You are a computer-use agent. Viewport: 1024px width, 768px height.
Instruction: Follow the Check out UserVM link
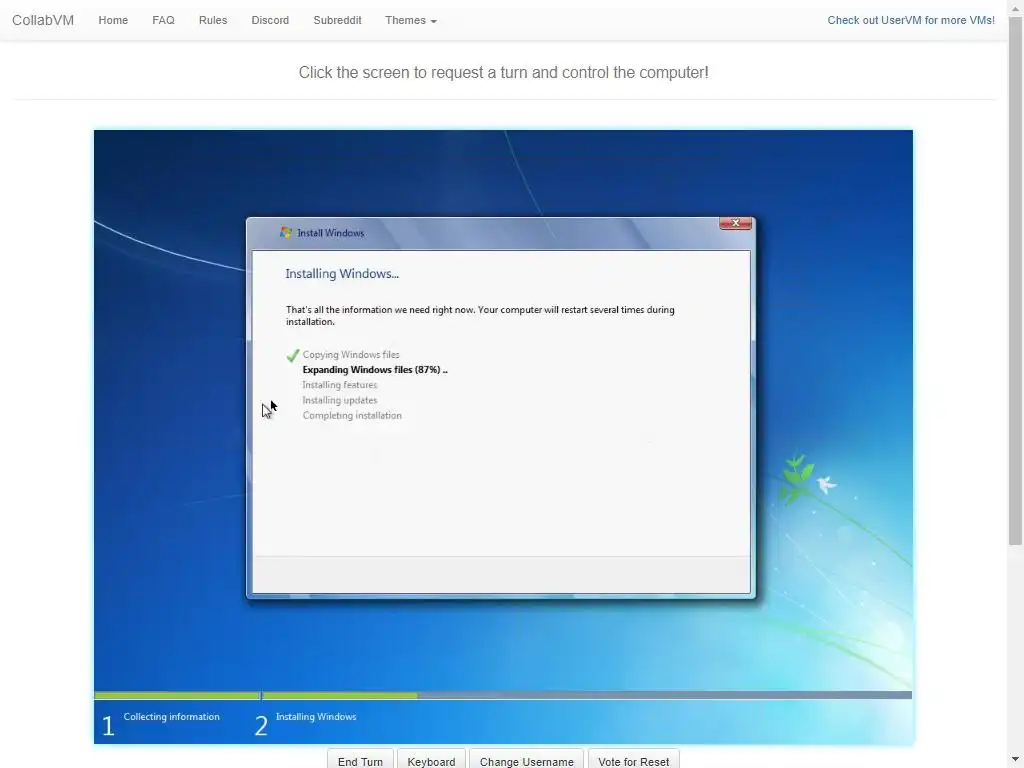tap(910, 20)
